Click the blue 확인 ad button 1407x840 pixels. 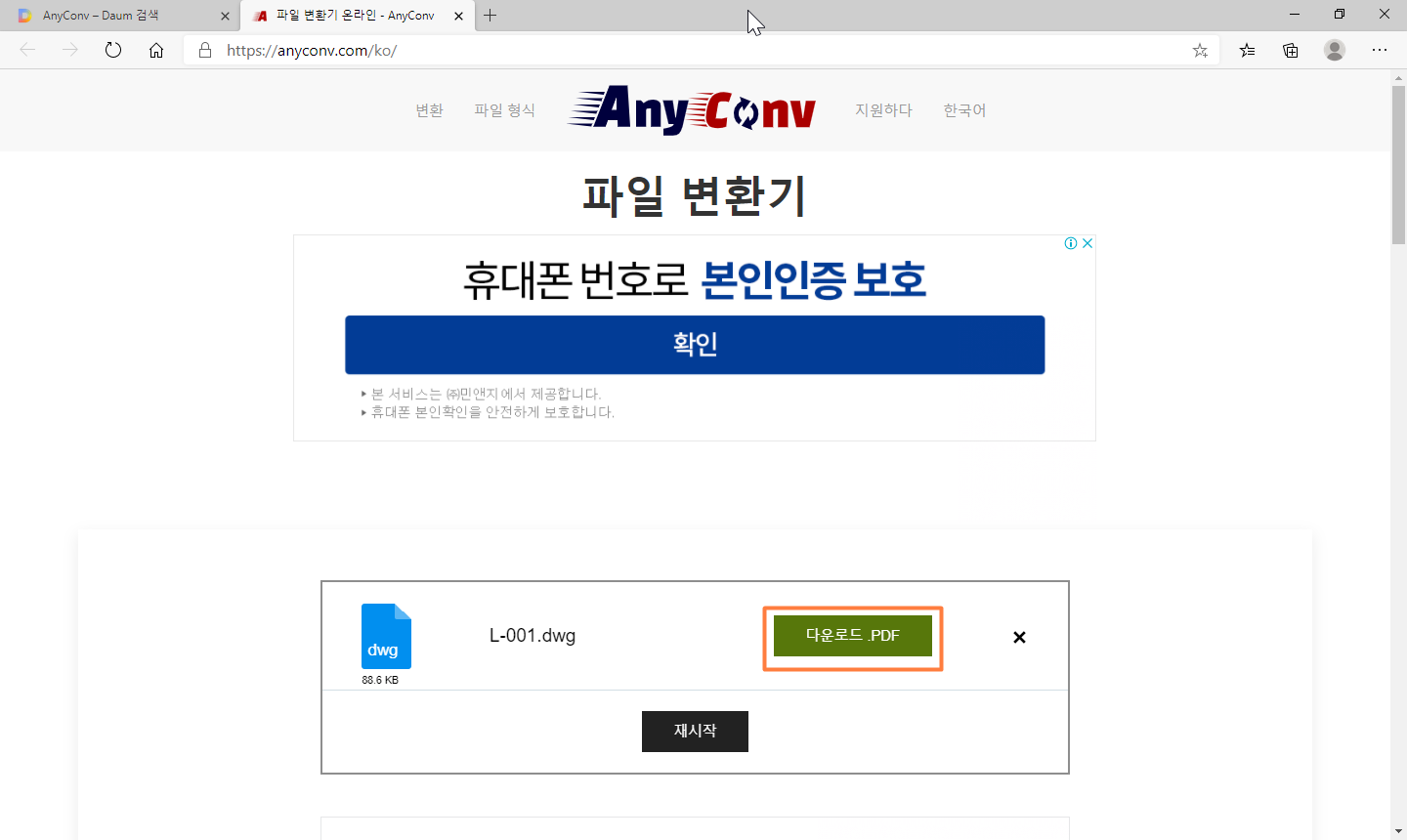click(695, 345)
